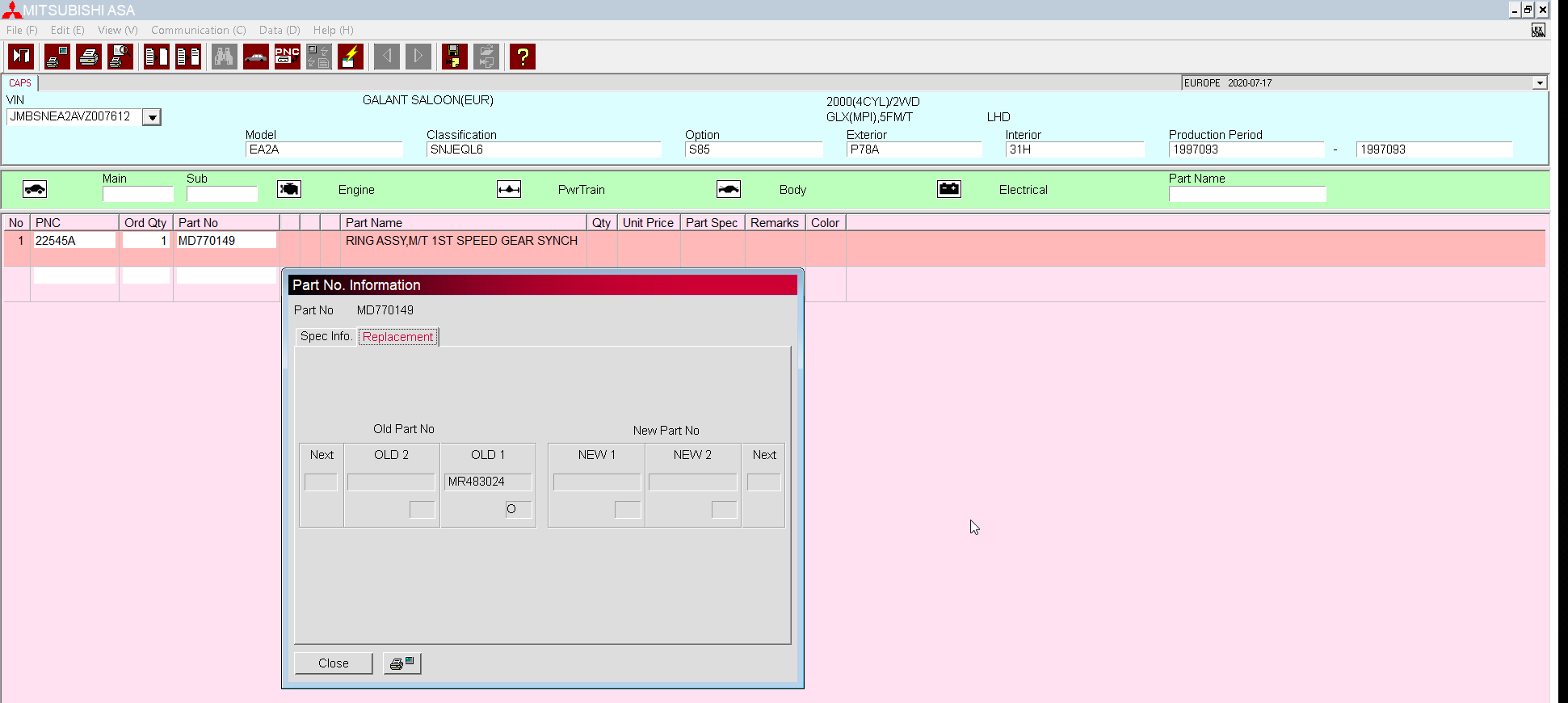Click the exit door toolbar icon
The width and height of the screenshot is (1568, 703).
[21, 57]
